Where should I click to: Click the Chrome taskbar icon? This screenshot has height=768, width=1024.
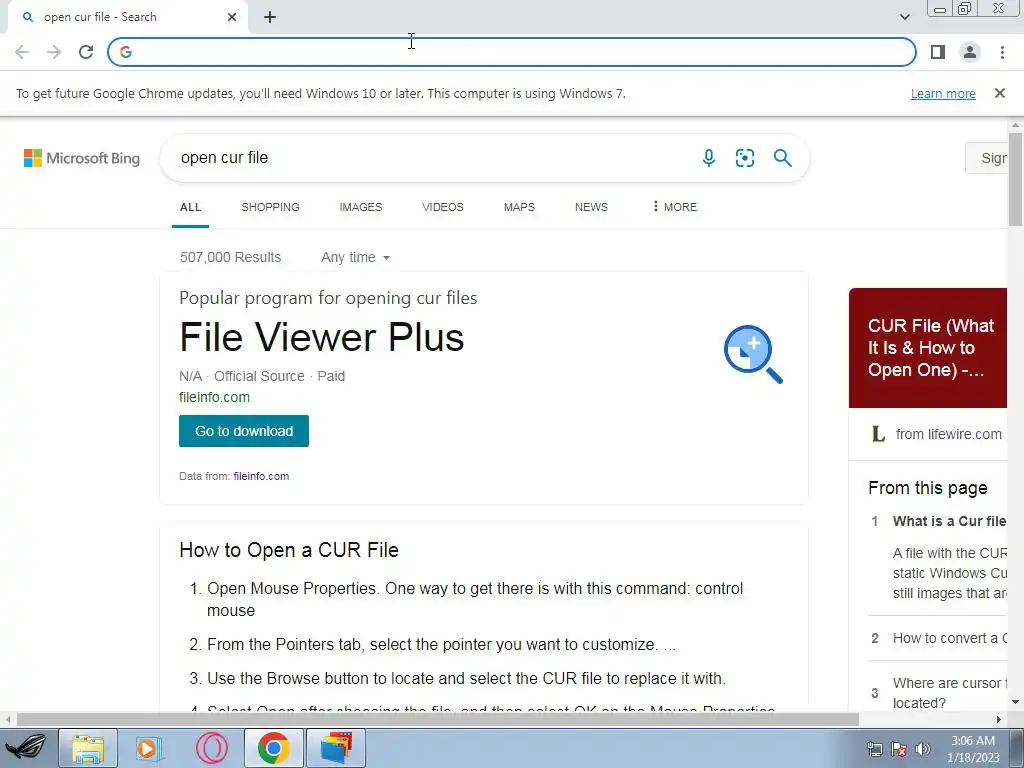tap(274, 748)
